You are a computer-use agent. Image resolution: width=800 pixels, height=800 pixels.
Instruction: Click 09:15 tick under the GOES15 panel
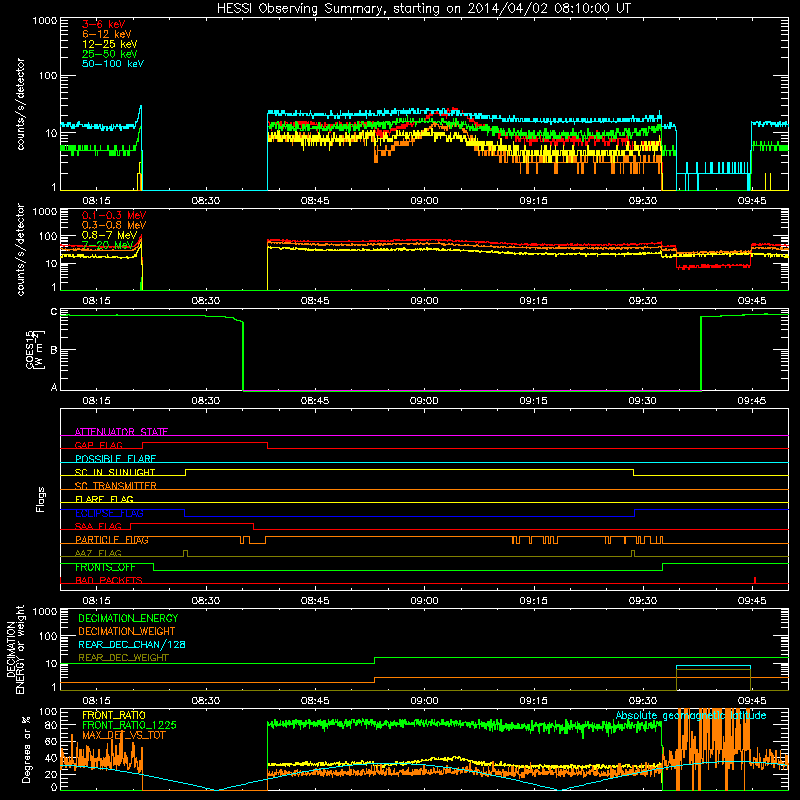click(533, 401)
